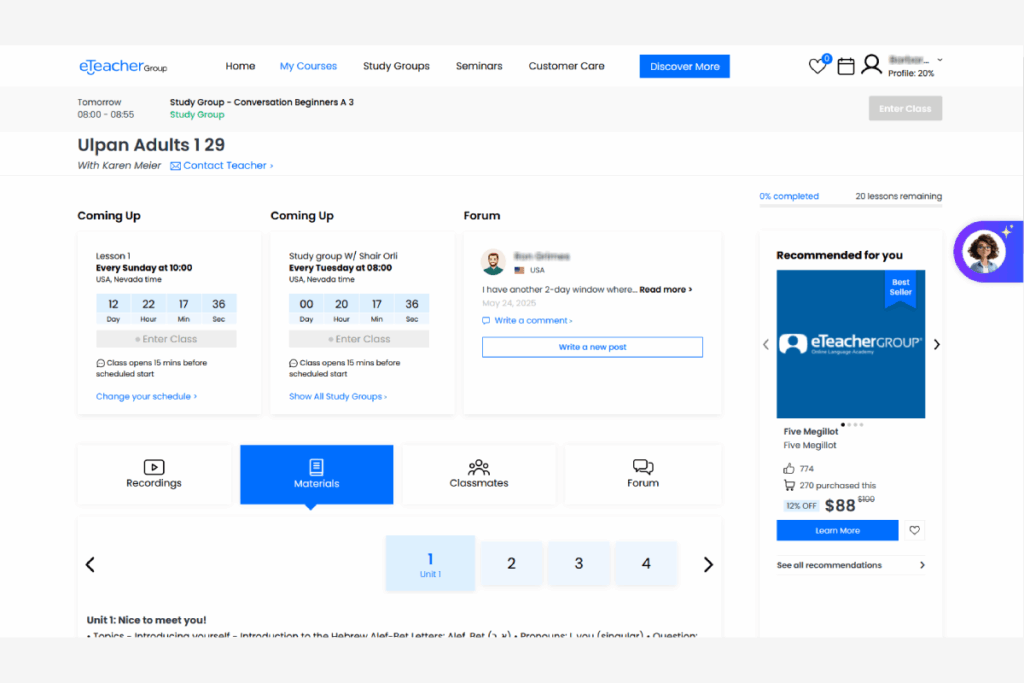Click '20 lessons remaining' text

pos(899,197)
